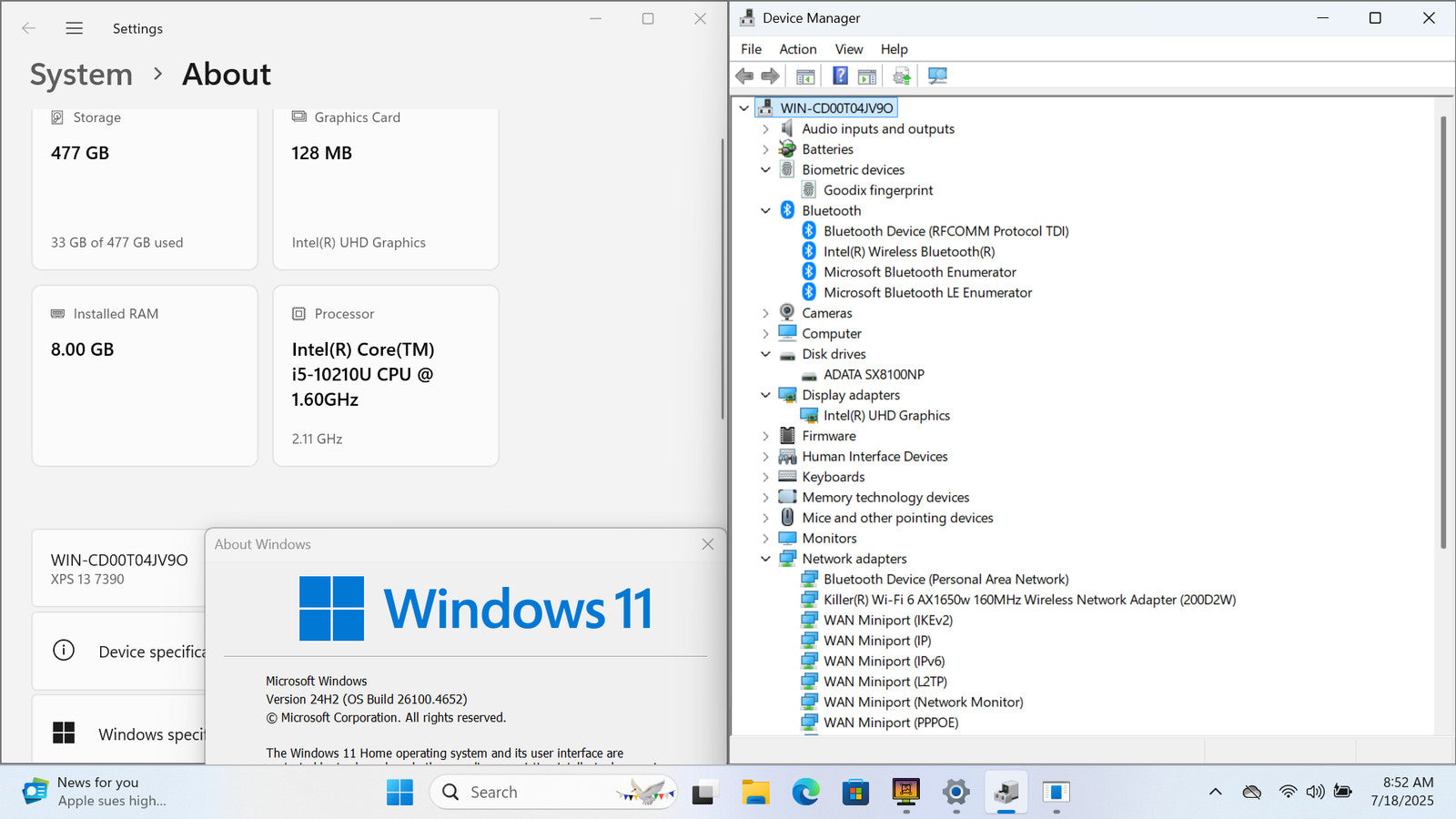Close the About Windows dialog
The height and width of the screenshot is (819, 1456).
pos(707,544)
